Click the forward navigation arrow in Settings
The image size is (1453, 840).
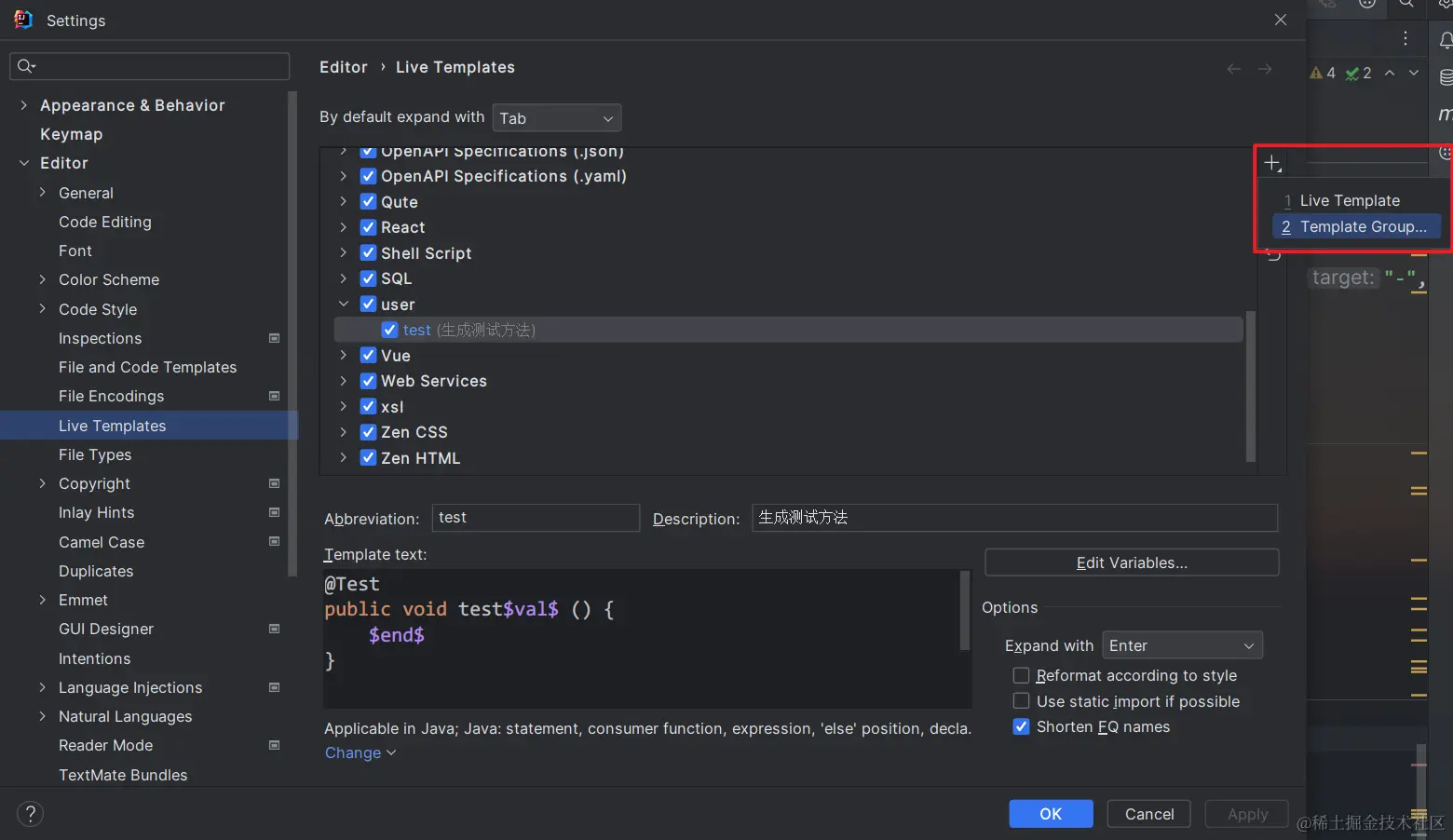1265,69
